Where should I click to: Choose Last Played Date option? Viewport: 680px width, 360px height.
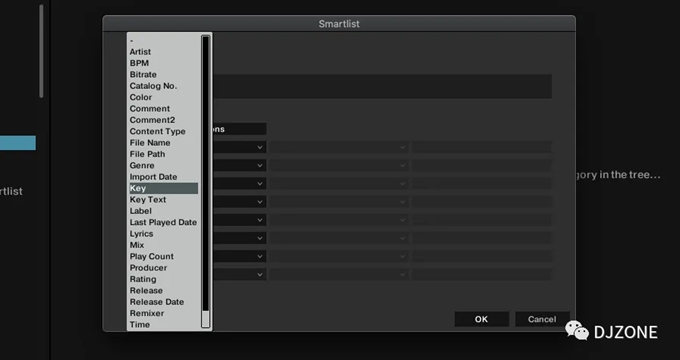[163, 222]
